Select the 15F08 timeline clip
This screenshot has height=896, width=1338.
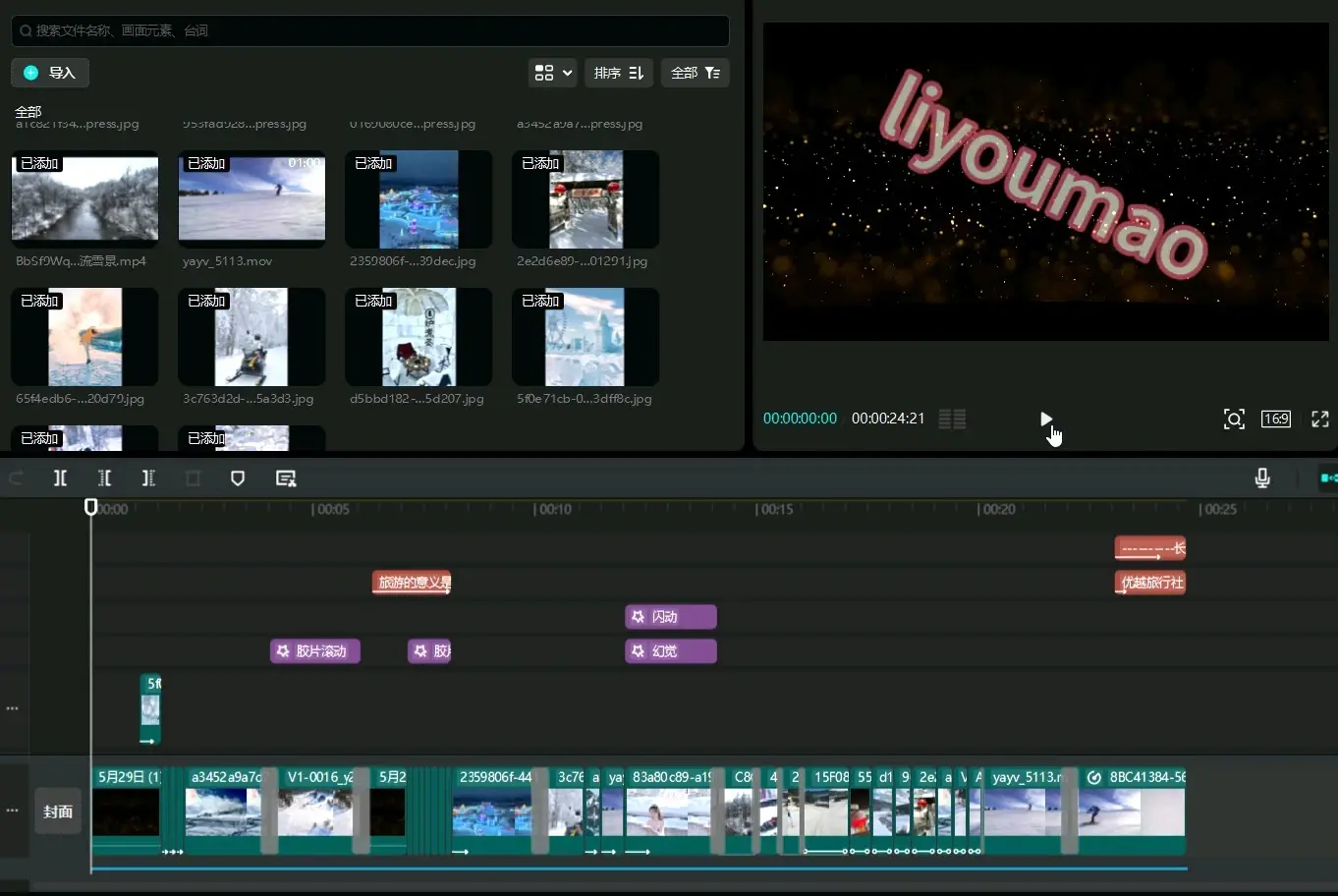coord(828,812)
